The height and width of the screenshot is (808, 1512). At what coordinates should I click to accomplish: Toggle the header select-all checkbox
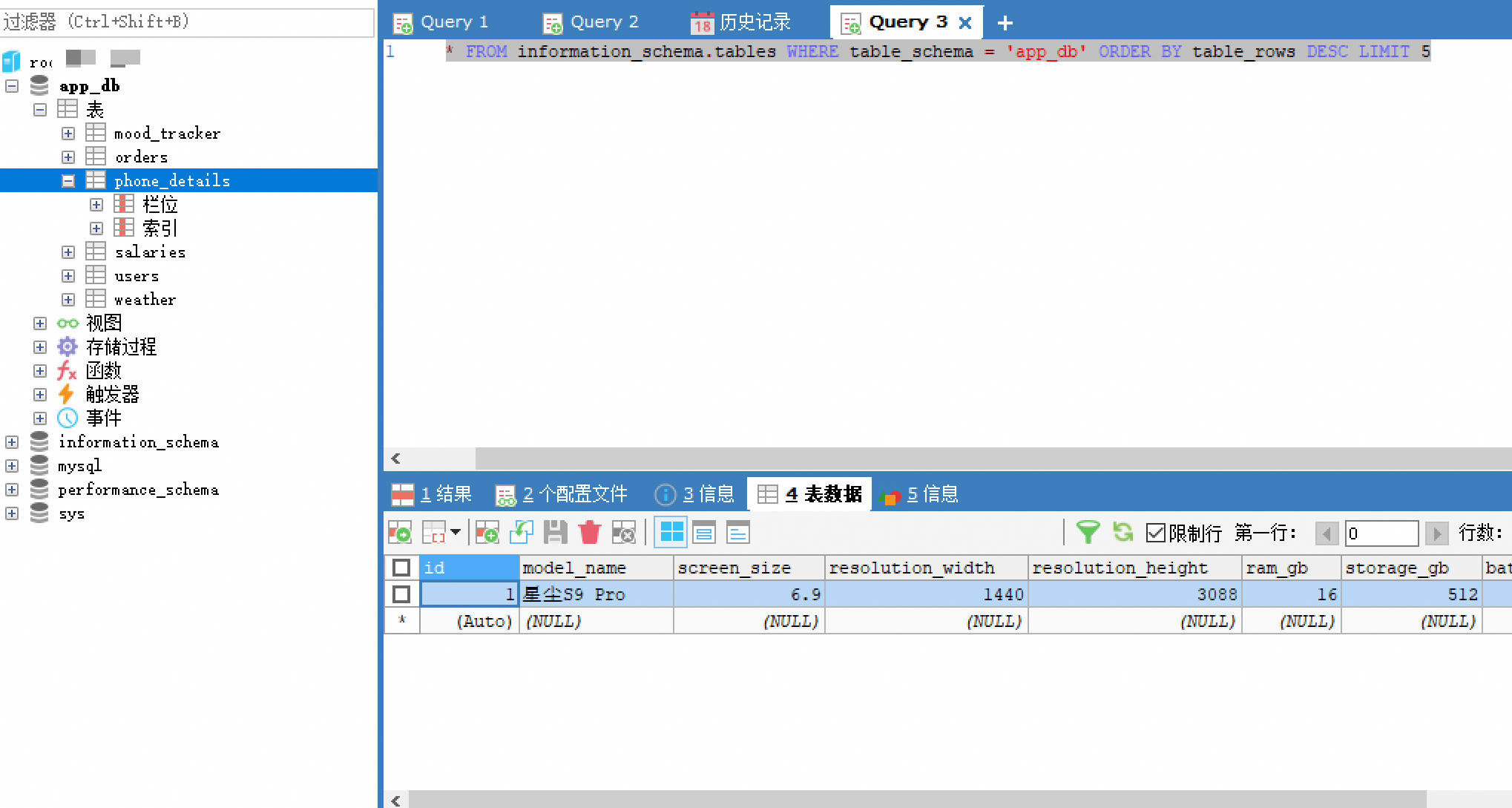click(x=401, y=568)
